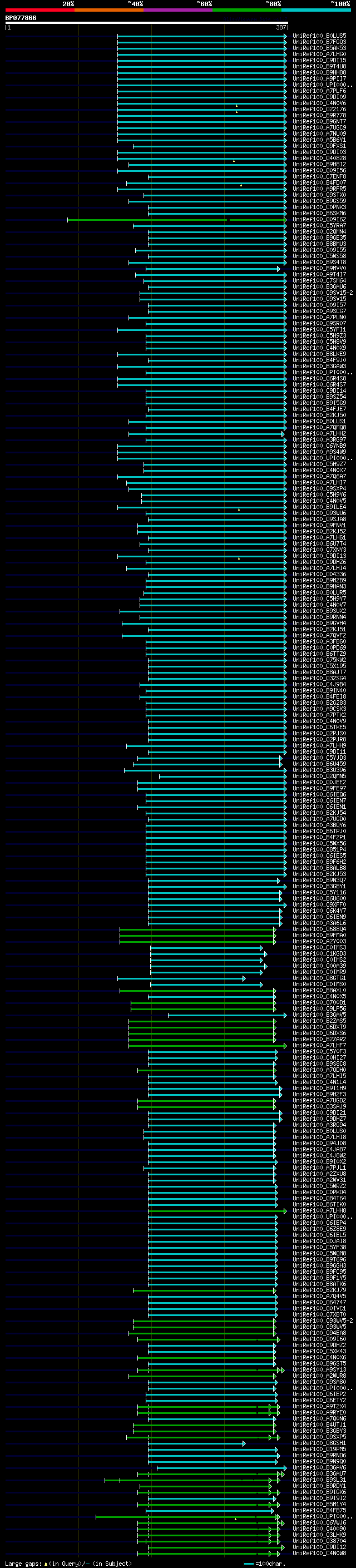Click the label UniRef100_C0IMS3
Screen dimensions: 356x1568
pos(319,948)
